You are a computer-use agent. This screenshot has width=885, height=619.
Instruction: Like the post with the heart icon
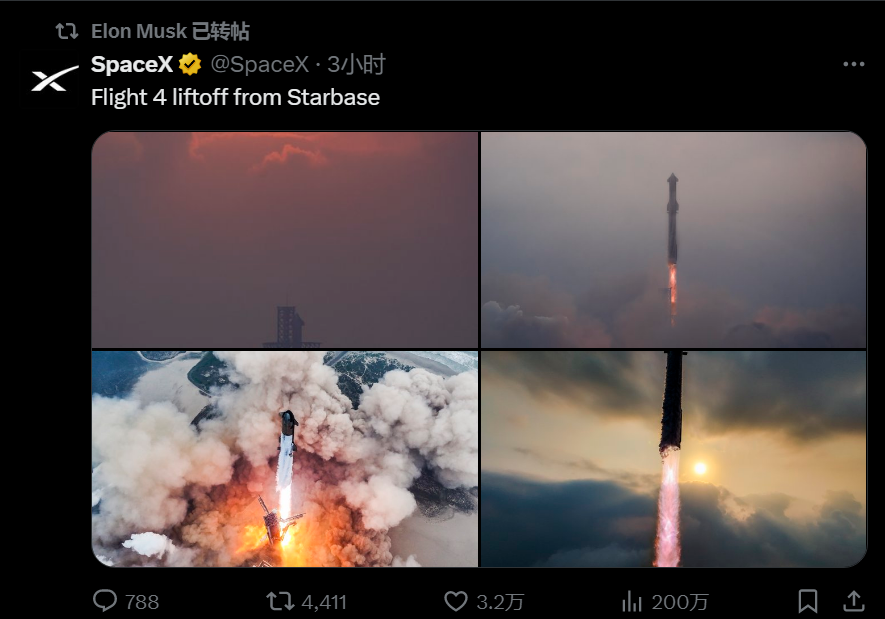pos(456,600)
